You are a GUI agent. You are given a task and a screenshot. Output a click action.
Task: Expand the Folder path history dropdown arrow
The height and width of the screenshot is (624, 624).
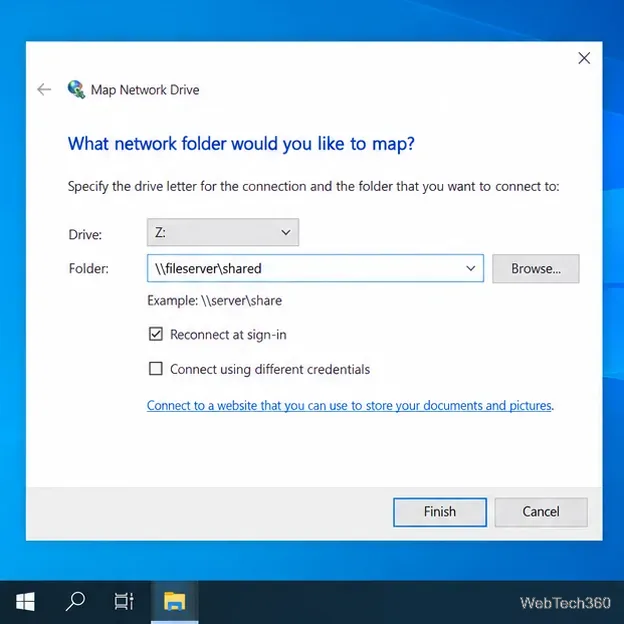pos(470,269)
